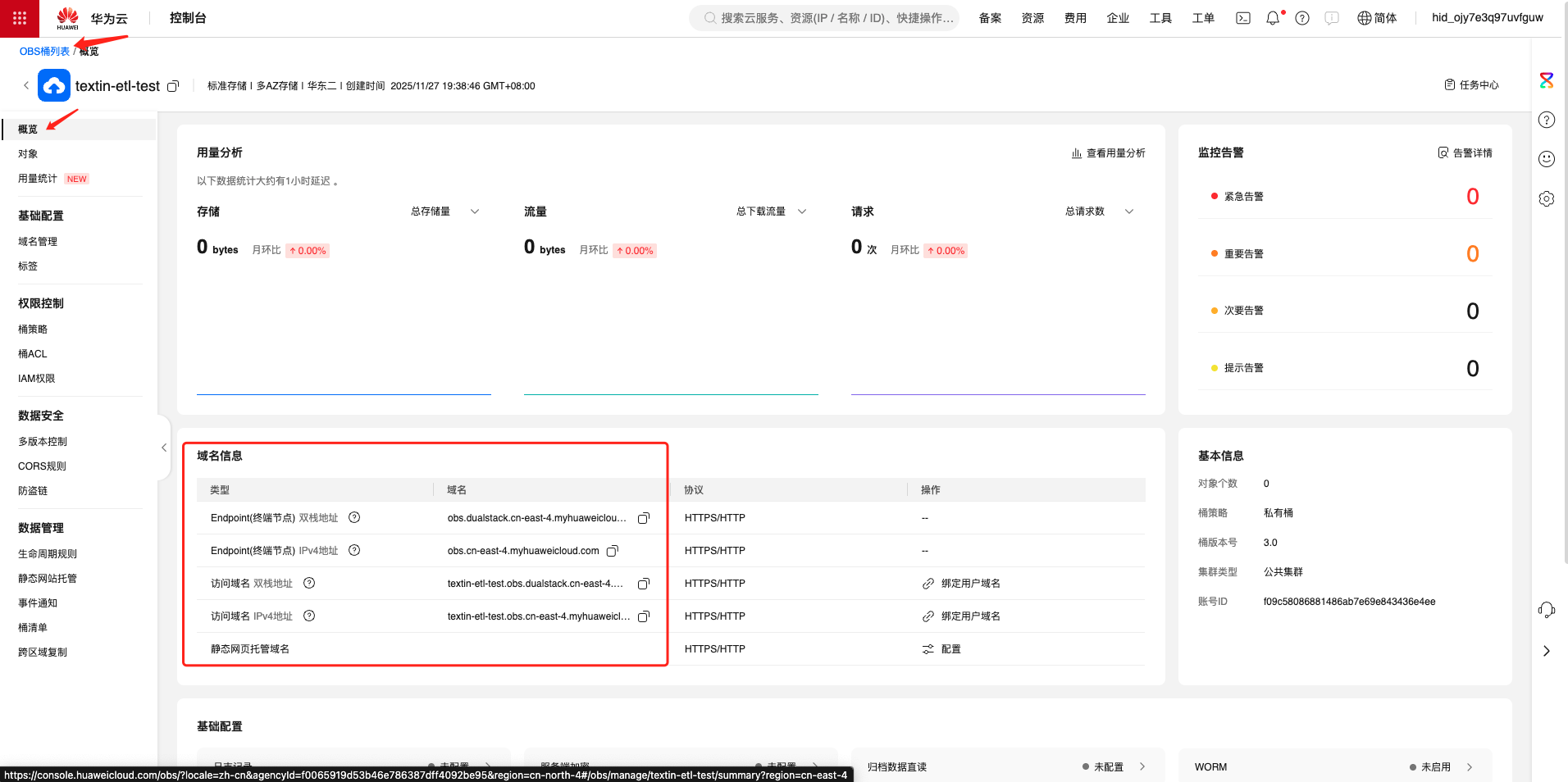Go to 生命周期规则 page
This screenshot has height=782, width=1568.
pyautogui.click(x=48, y=554)
